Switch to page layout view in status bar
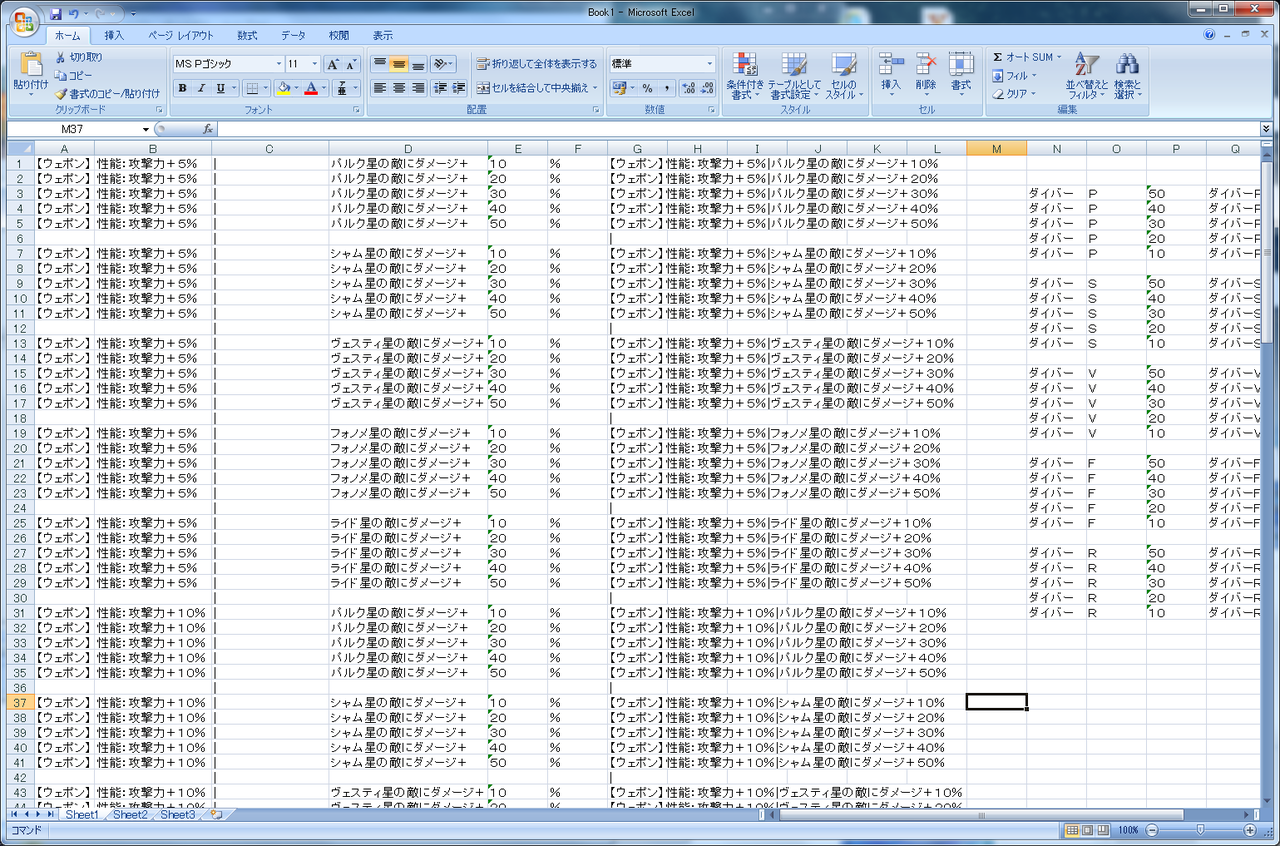 point(1088,830)
